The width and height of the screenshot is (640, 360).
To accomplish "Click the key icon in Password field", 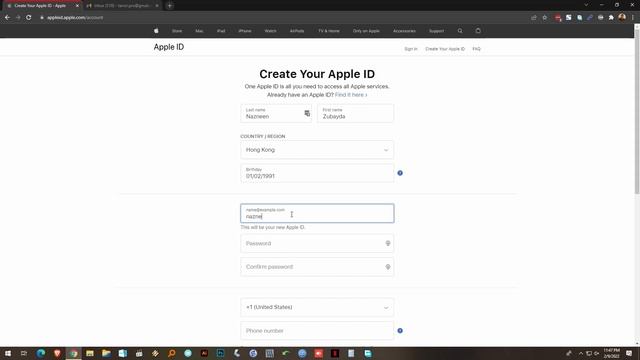I will pyautogui.click(x=388, y=243).
